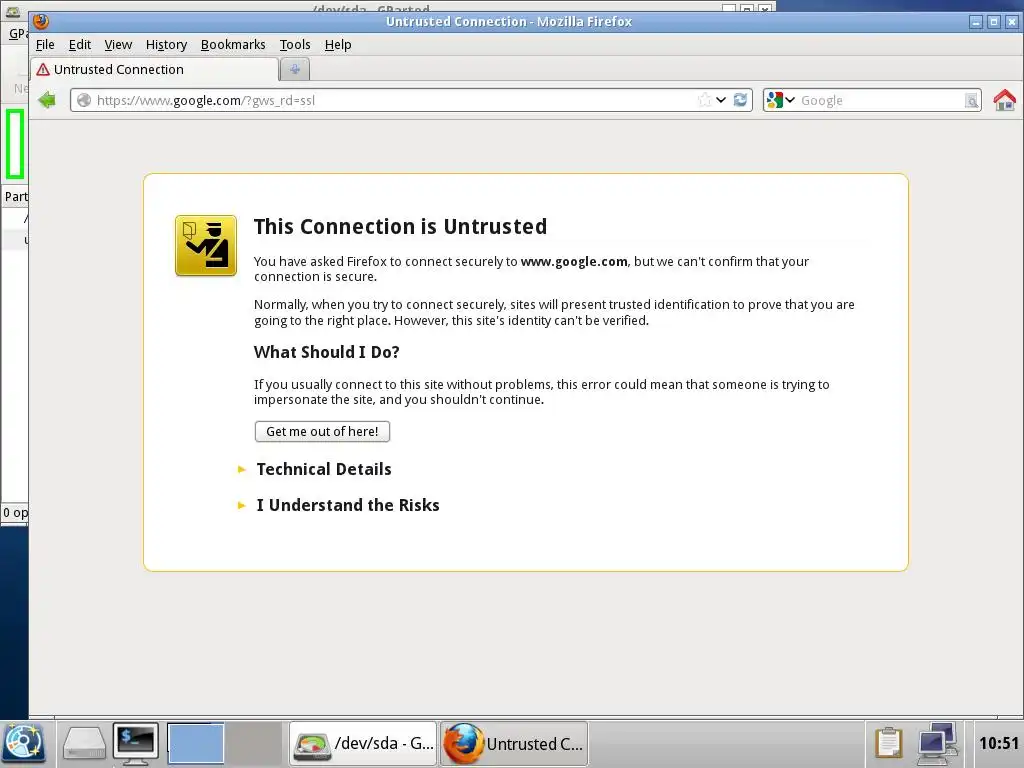
Task: Open a new tab with plus button
Action: click(295, 69)
